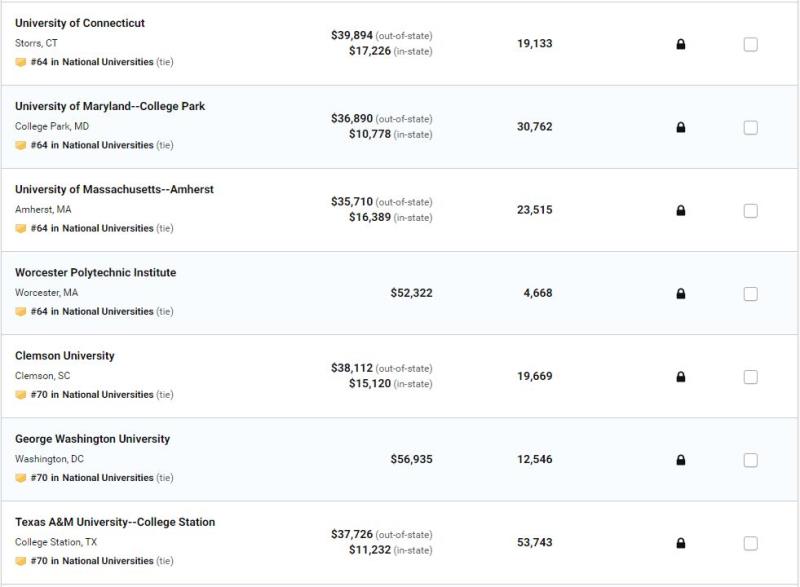Click lock icon in University of Connecticut row
The width and height of the screenshot is (800, 587).
[x=681, y=44]
